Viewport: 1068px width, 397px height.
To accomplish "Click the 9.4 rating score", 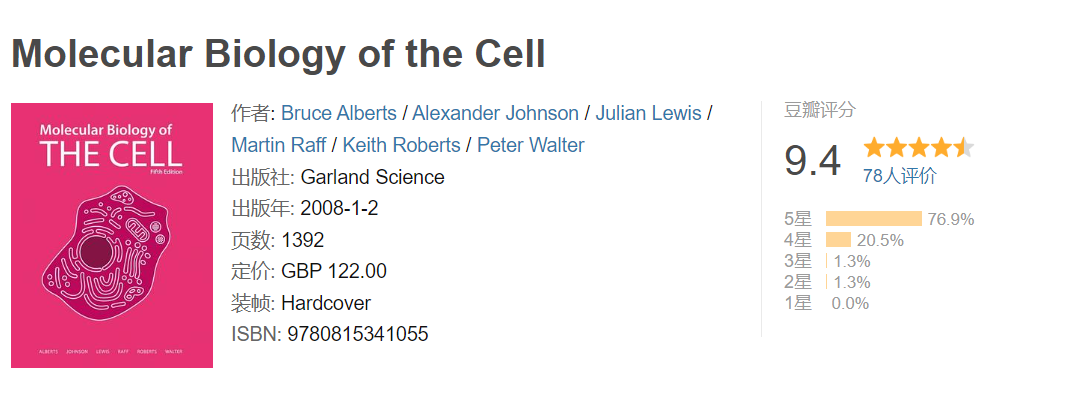I will point(813,161).
